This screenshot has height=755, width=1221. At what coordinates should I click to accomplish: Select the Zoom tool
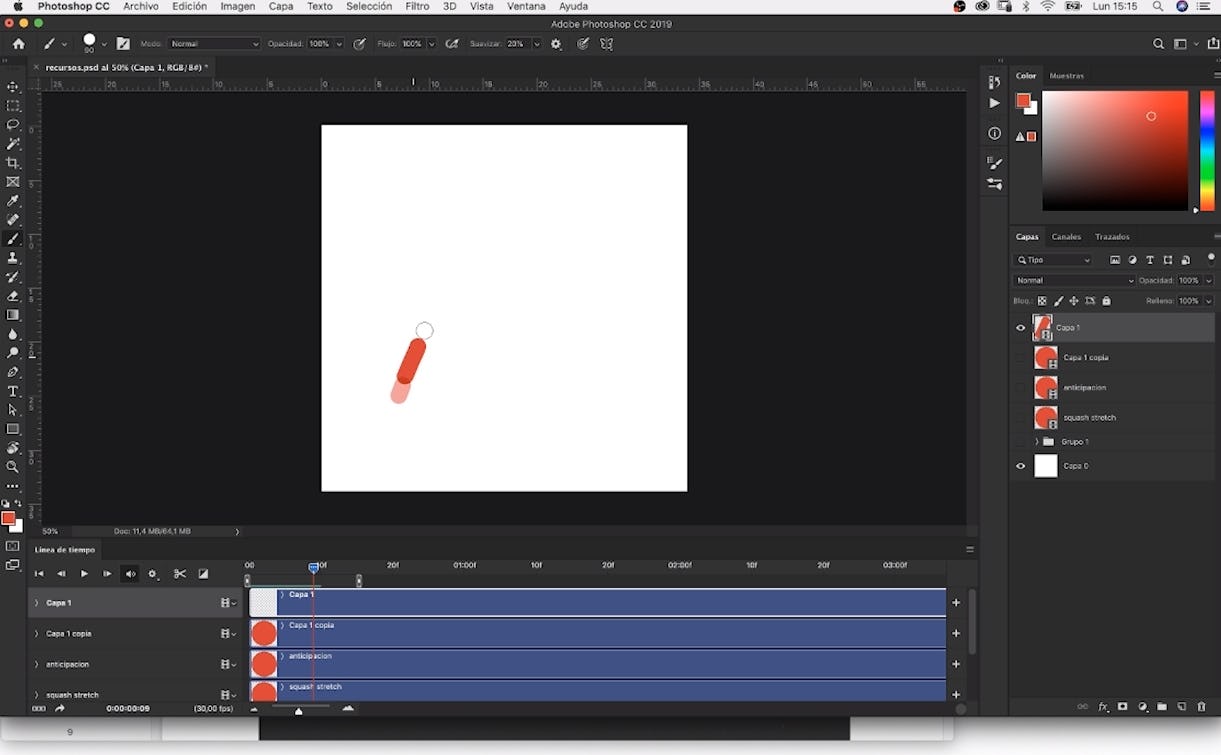[13, 467]
